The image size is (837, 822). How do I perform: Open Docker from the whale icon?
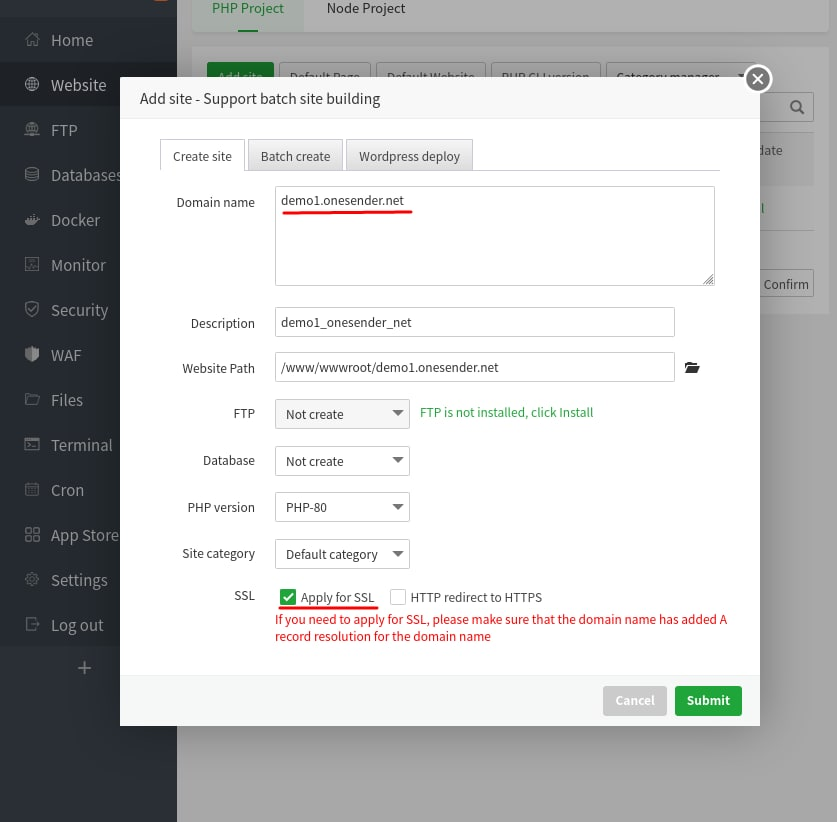32,220
